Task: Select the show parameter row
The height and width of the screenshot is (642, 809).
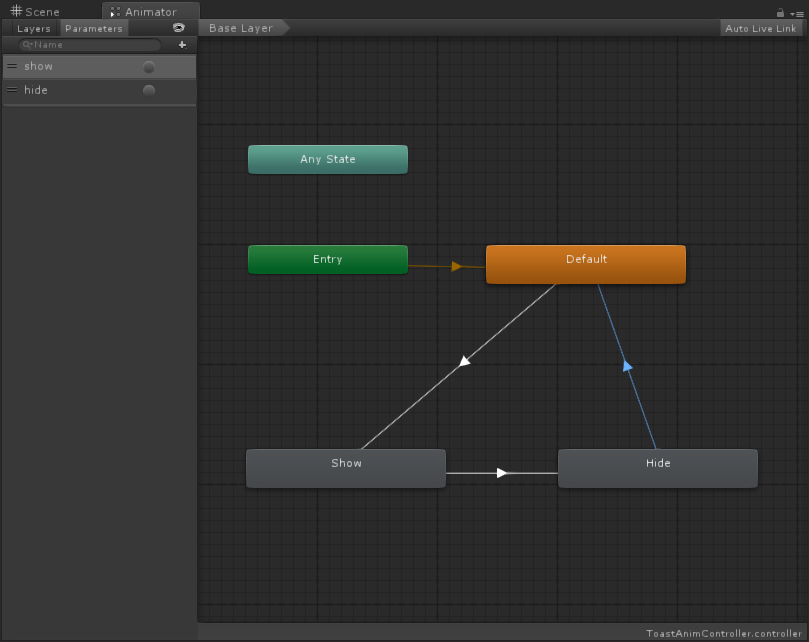Action: (99, 67)
